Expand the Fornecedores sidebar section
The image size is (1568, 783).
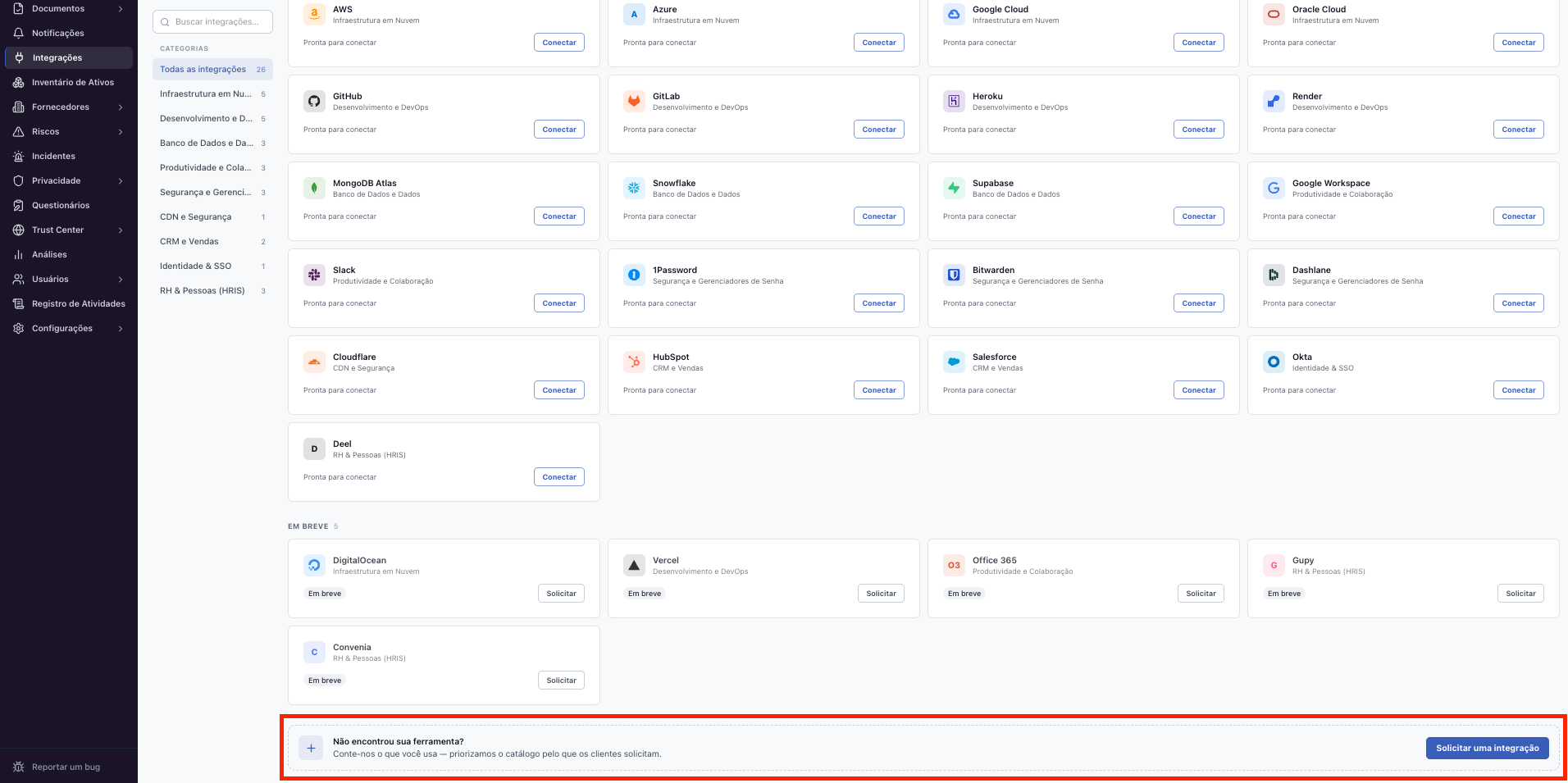(69, 107)
